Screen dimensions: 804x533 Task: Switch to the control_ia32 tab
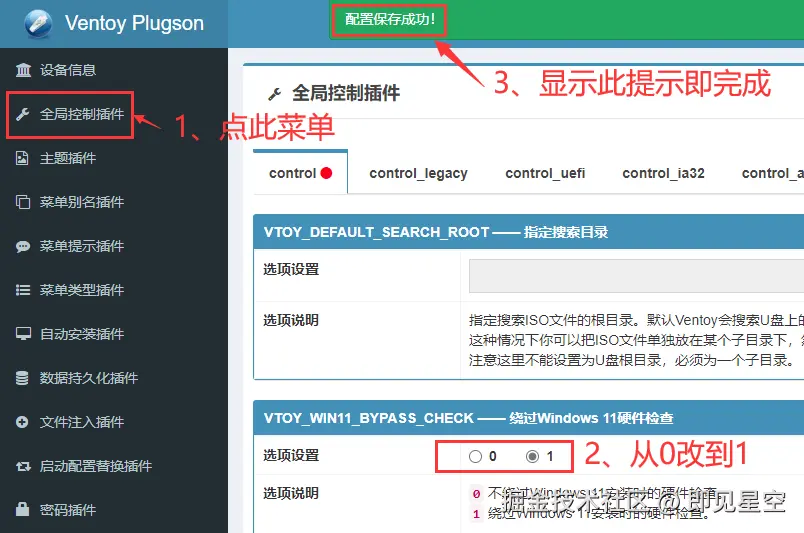(x=664, y=173)
